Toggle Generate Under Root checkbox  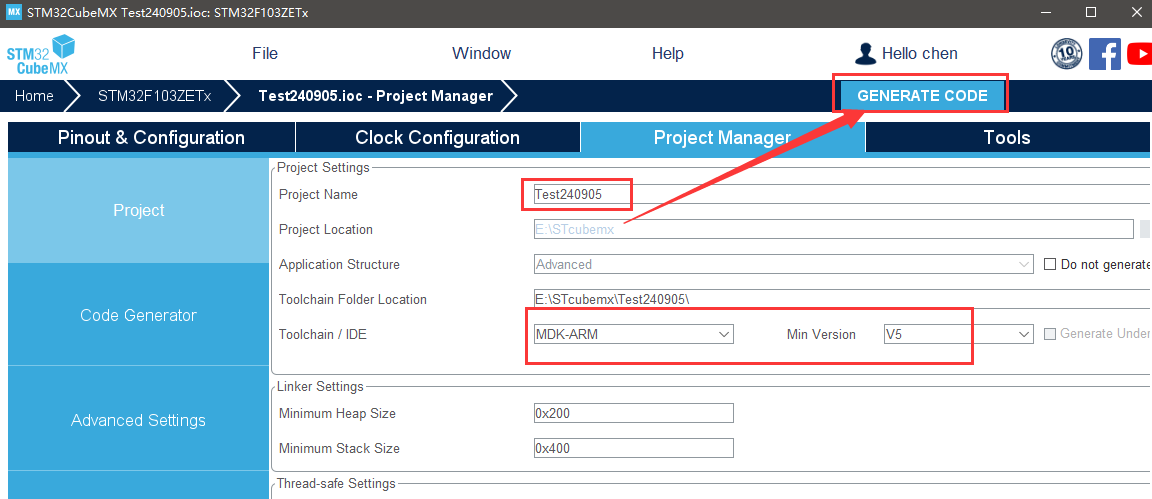(1050, 334)
